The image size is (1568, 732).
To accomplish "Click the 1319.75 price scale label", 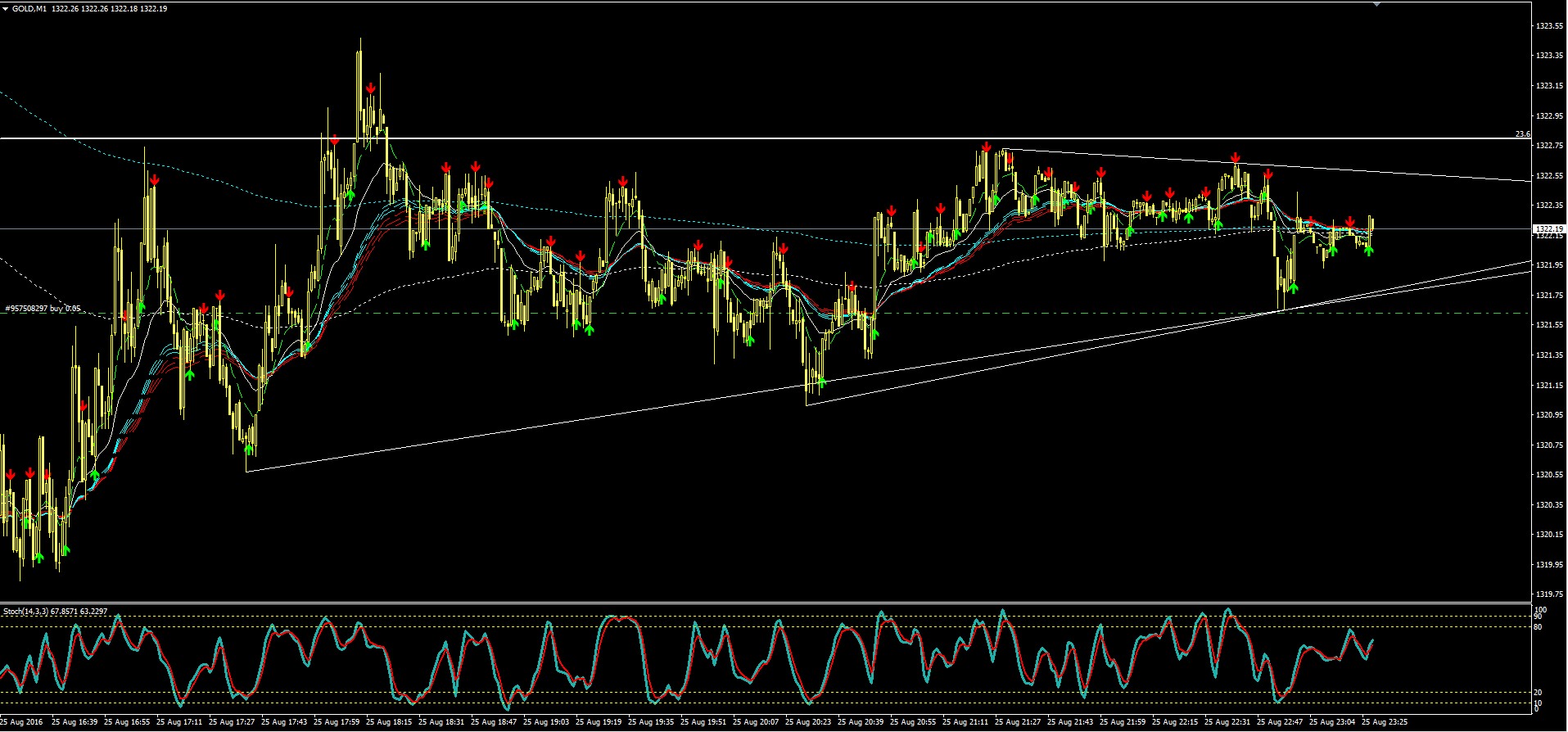I will point(1550,594).
